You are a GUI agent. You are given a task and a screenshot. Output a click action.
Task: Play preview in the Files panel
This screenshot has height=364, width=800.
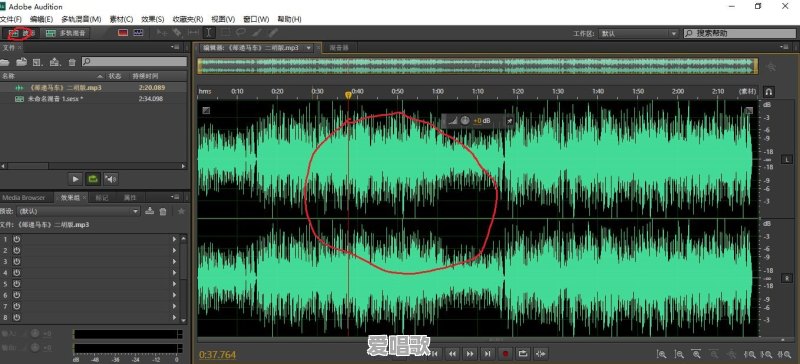(76, 179)
